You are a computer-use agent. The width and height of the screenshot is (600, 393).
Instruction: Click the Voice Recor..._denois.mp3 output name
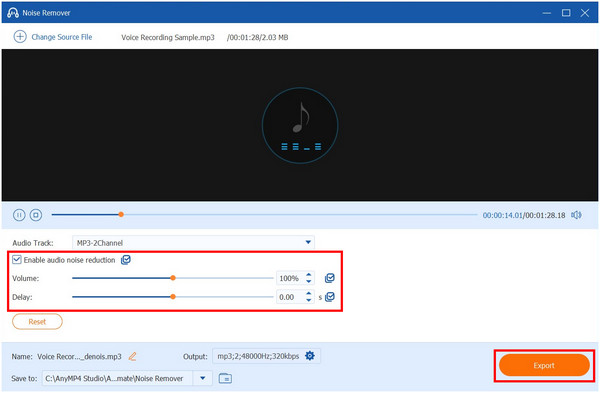[x=79, y=357]
